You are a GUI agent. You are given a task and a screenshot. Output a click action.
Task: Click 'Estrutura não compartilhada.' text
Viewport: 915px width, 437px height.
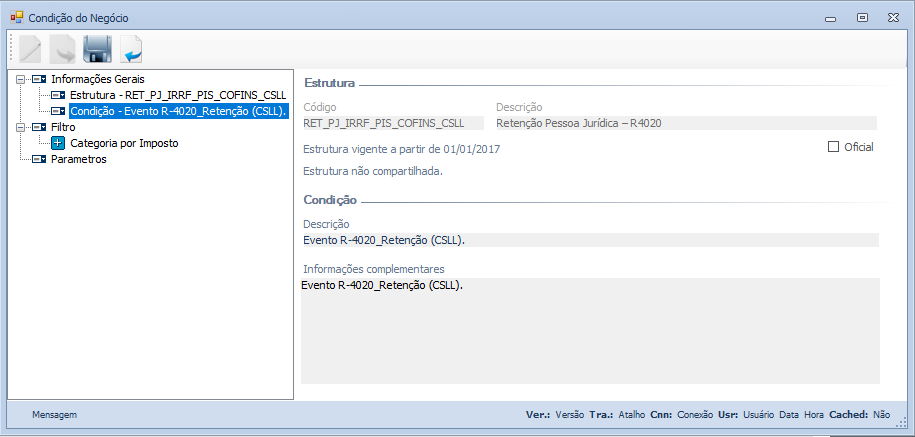pyautogui.click(x=373, y=172)
